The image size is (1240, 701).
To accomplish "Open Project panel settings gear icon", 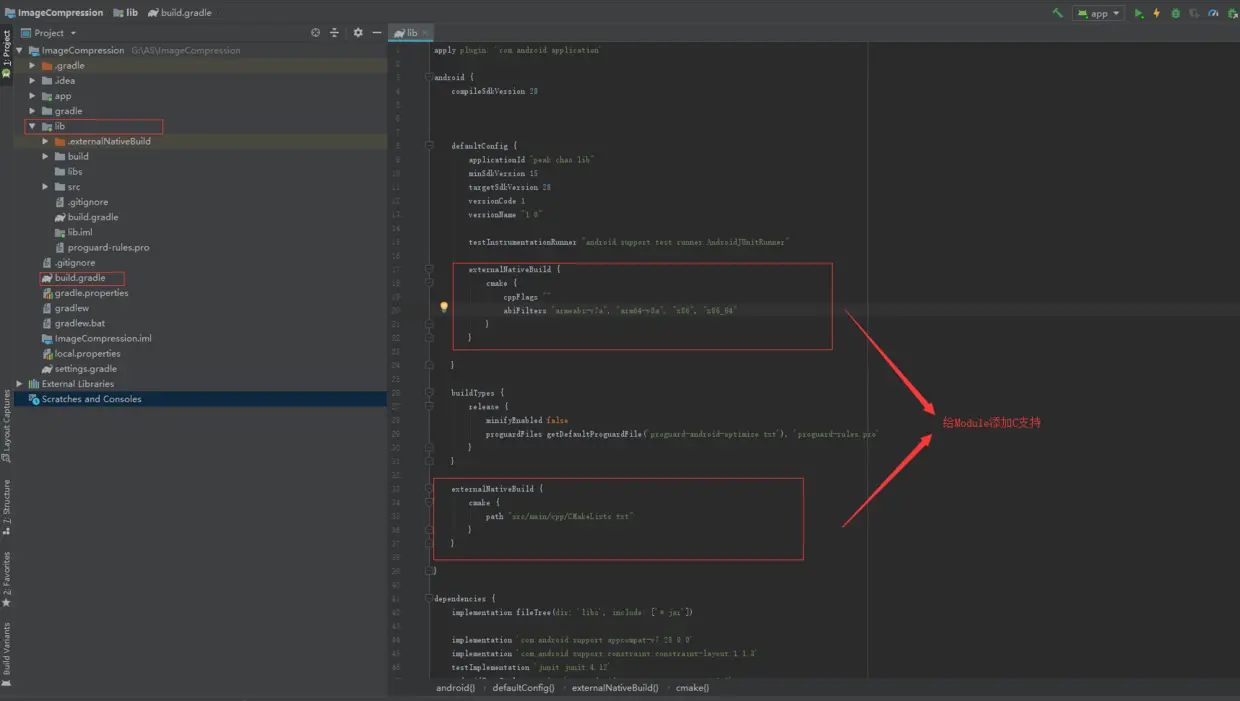I will 358,33.
